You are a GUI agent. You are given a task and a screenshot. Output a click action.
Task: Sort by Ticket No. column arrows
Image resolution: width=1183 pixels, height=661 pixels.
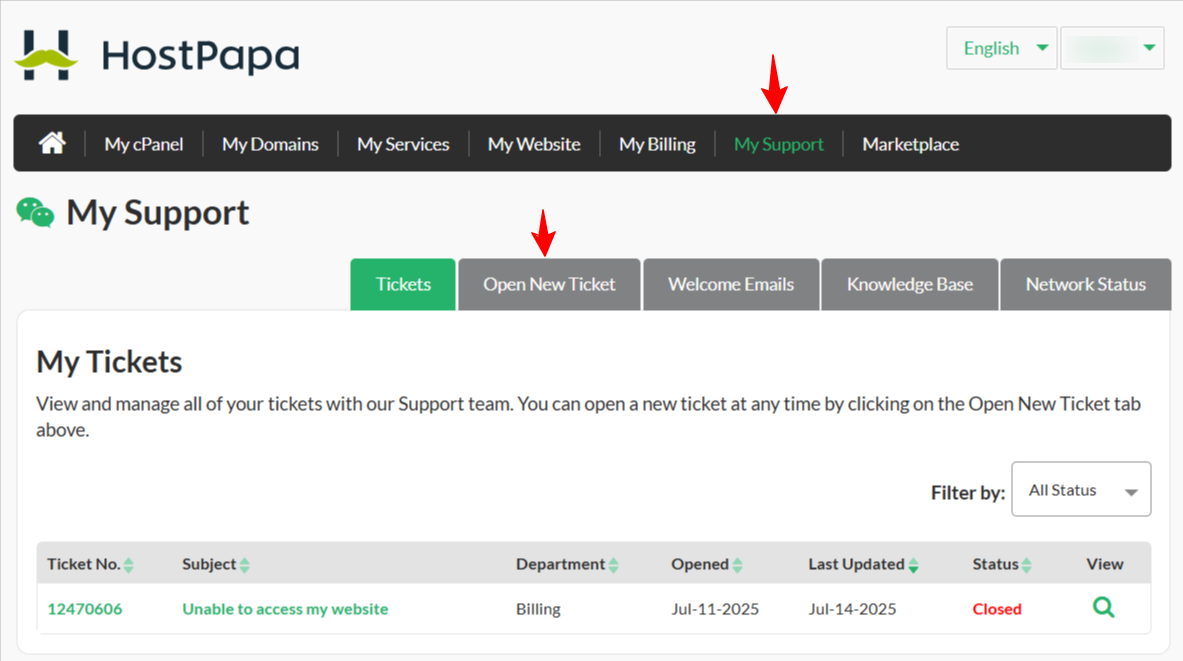coord(128,565)
